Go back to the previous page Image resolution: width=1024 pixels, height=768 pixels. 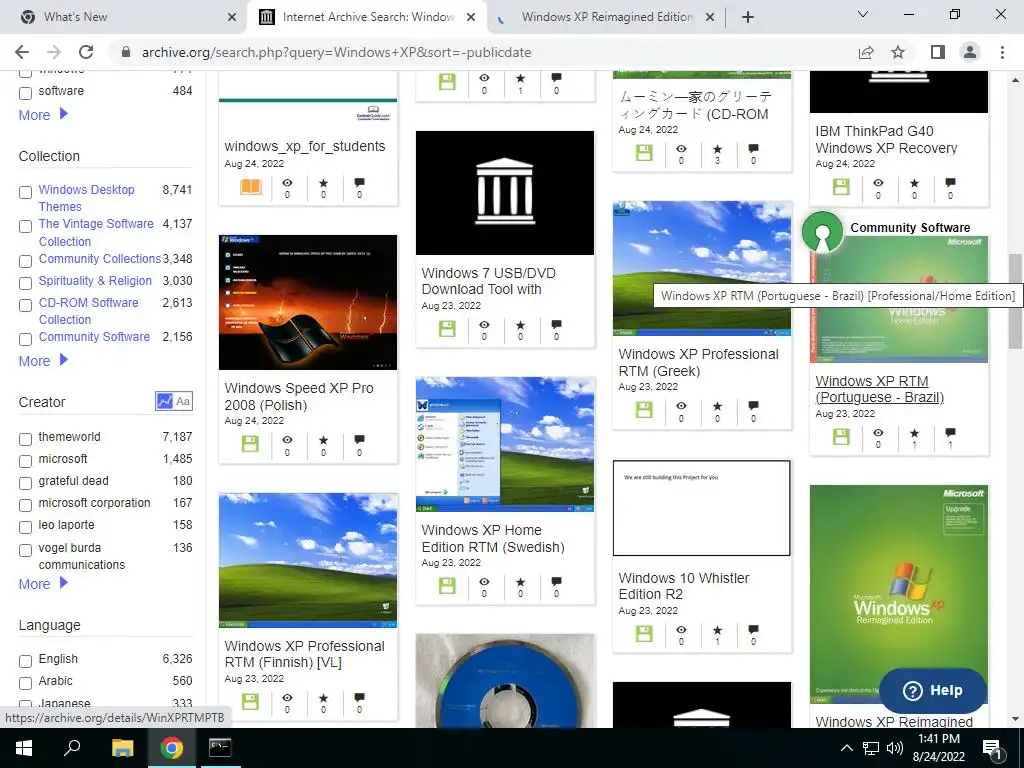tap(22, 52)
